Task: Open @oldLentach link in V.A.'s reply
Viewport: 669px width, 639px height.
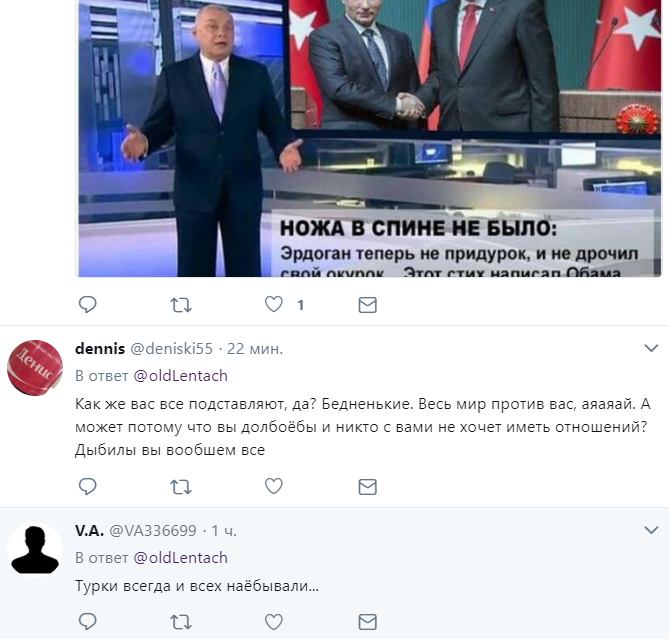Action: point(180,558)
